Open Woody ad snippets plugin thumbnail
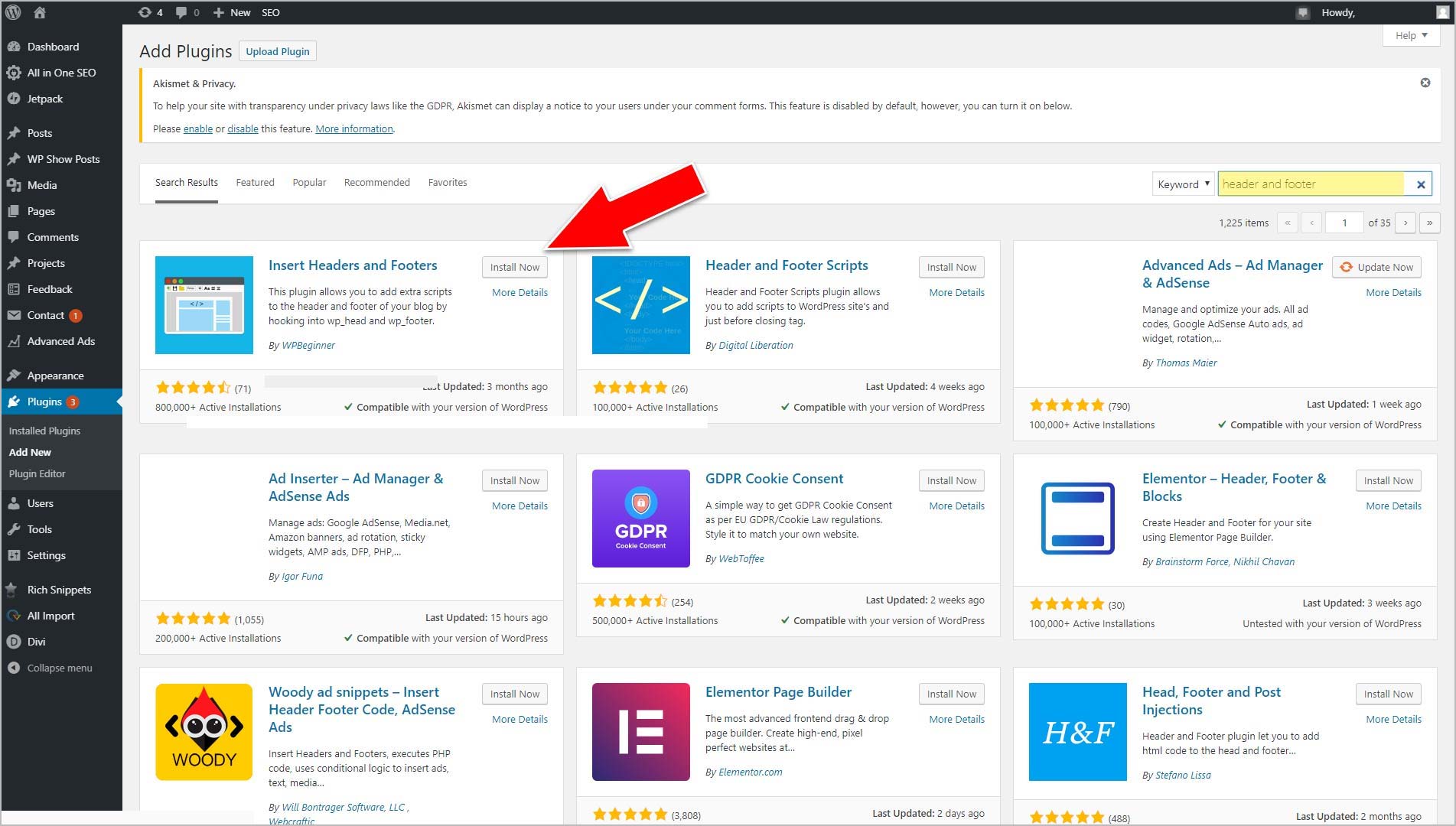This screenshot has height=826, width=1456. point(204,732)
